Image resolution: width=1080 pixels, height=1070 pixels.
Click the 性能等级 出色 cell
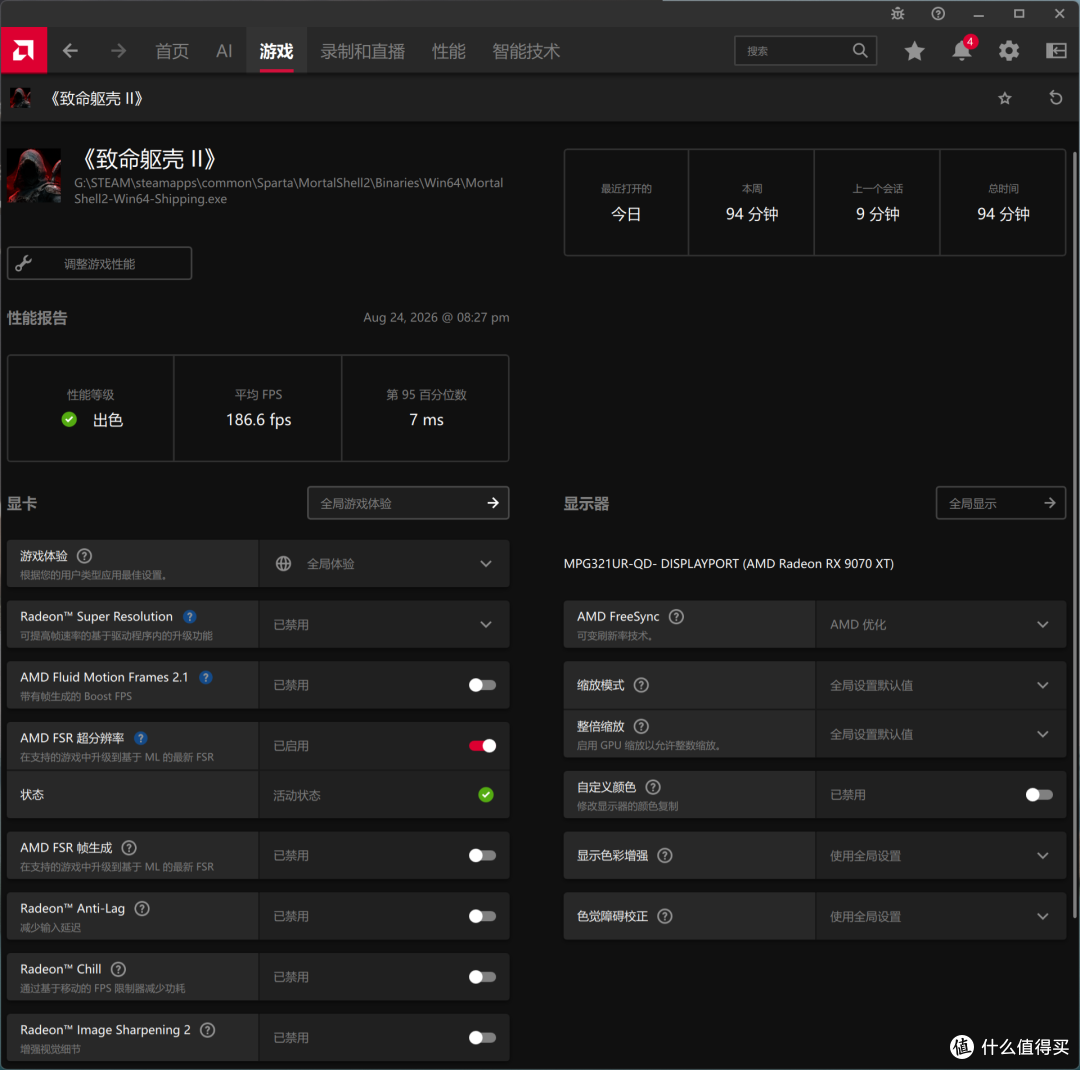click(x=90, y=408)
